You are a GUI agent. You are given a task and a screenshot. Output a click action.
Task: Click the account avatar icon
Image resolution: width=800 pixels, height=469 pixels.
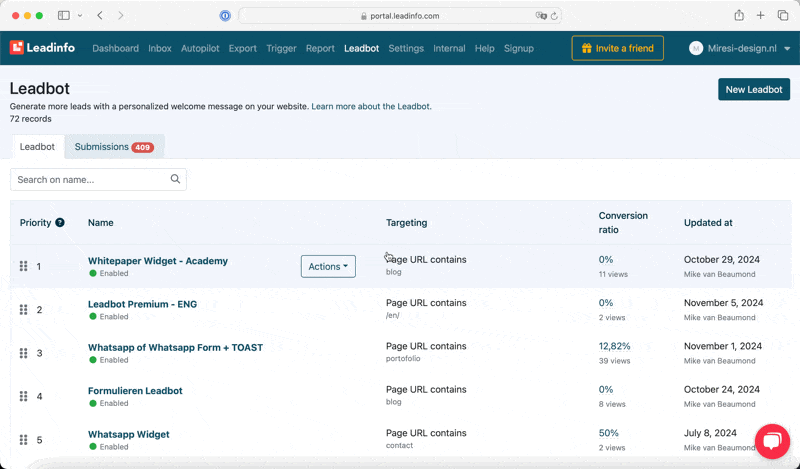point(696,48)
